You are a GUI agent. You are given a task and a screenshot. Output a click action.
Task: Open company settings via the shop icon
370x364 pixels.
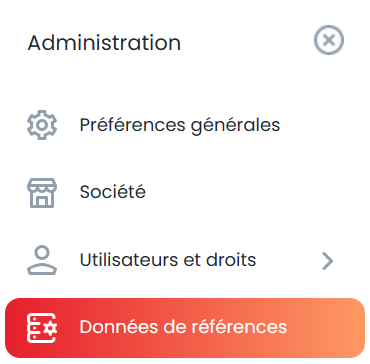click(x=42, y=193)
